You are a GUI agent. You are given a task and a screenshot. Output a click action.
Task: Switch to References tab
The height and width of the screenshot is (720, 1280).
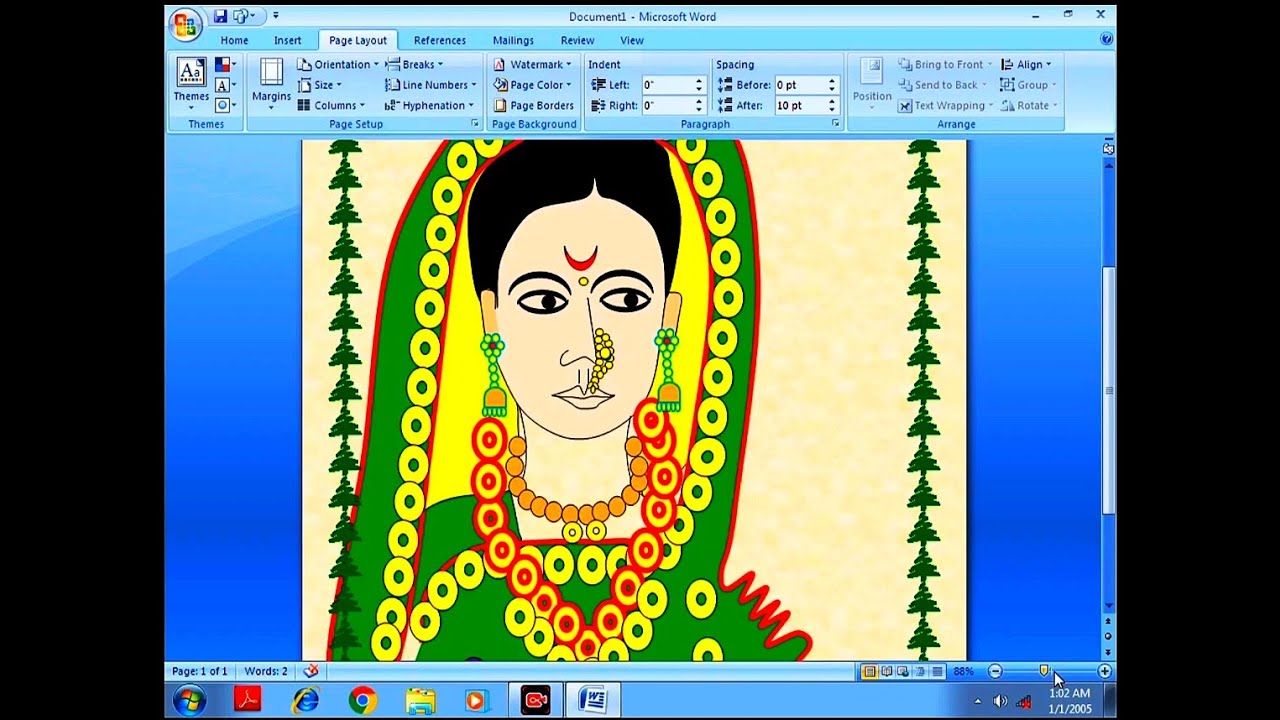click(440, 40)
